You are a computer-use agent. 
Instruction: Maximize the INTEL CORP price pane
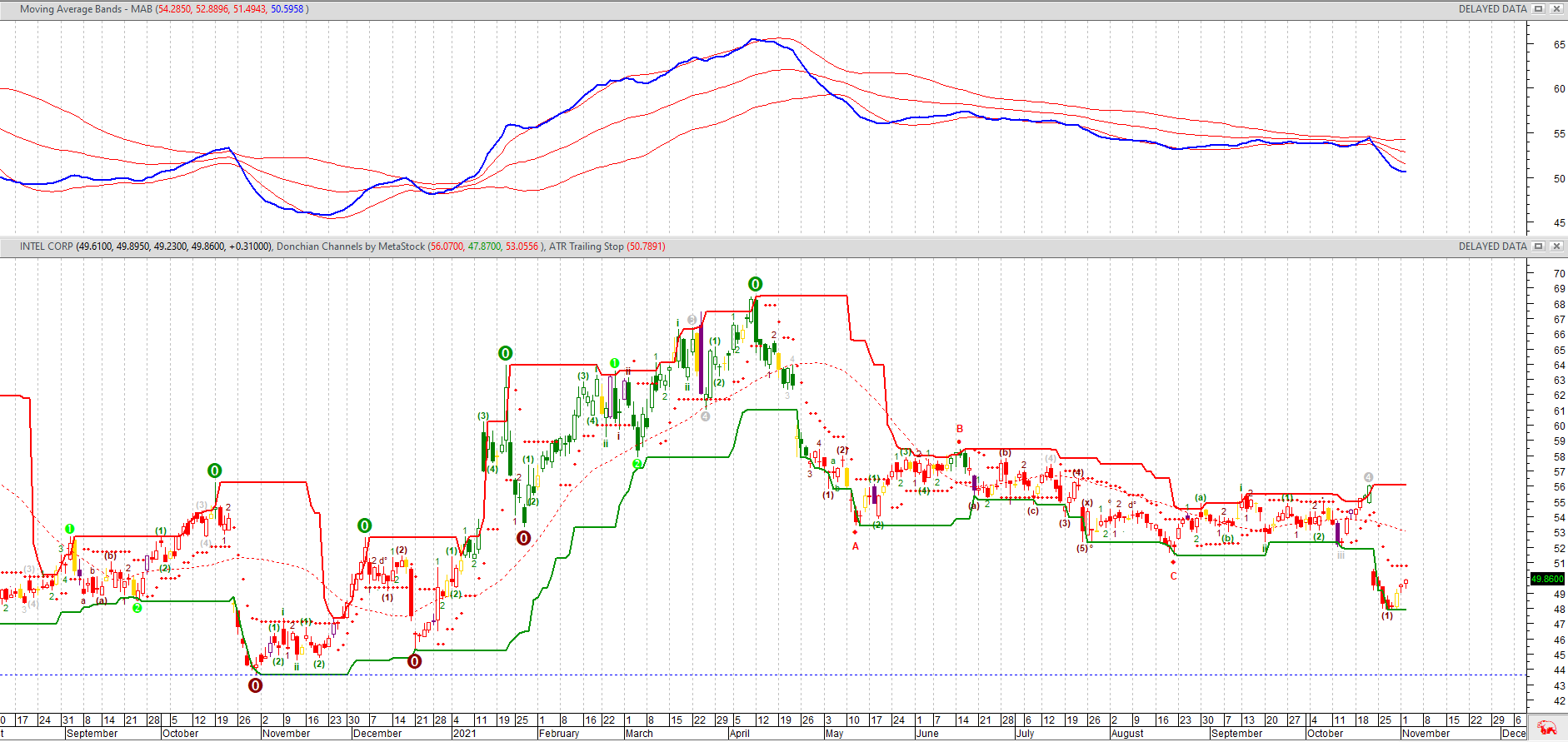click(1539, 247)
